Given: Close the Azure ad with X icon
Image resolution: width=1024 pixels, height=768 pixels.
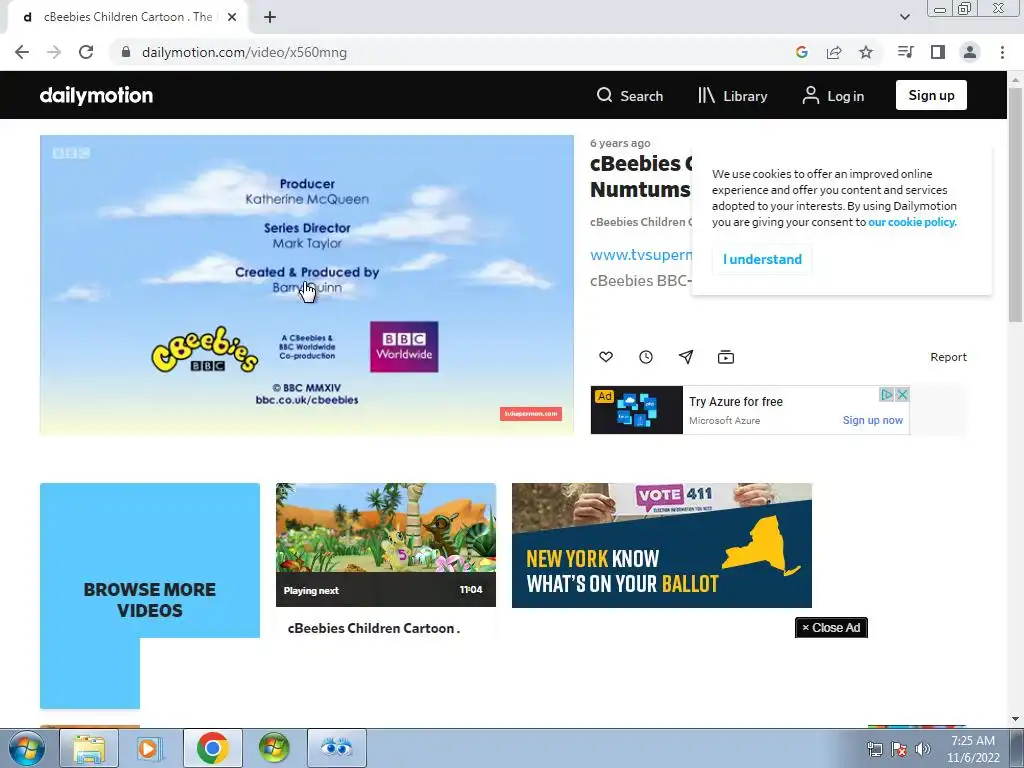Looking at the screenshot, I should pyautogui.click(x=902, y=394).
